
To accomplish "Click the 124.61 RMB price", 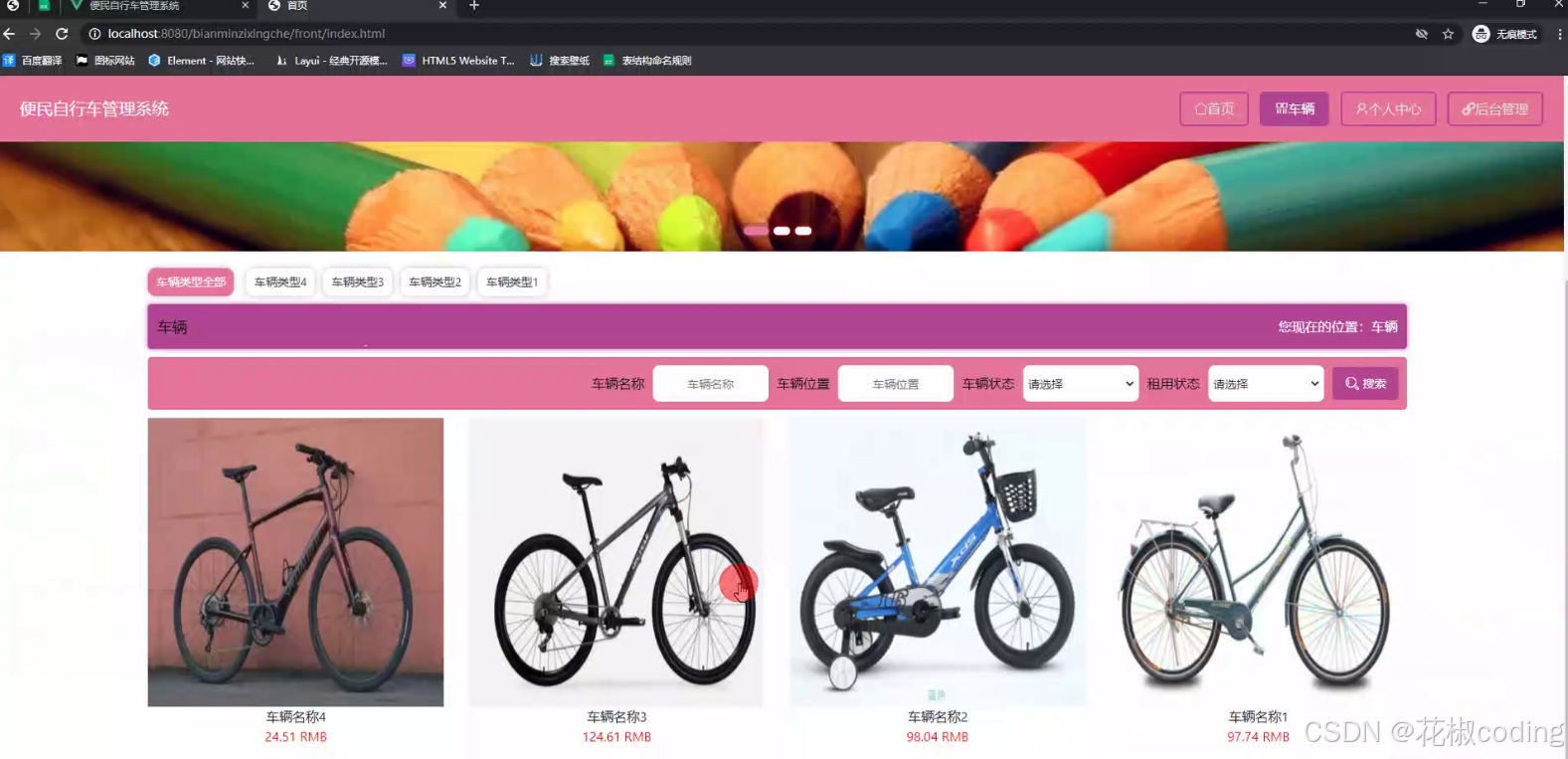I will click(x=616, y=737).
